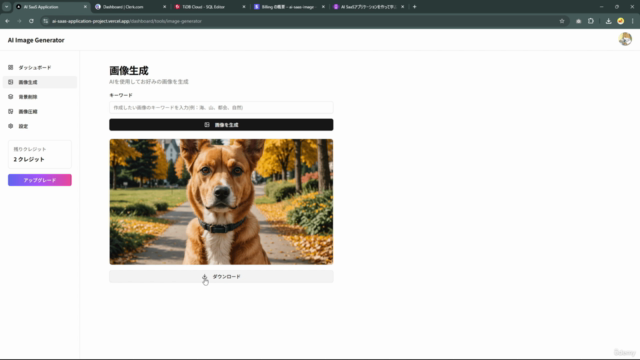Click the AI Image Generator title
Viewport: 640px width, 360px height.
[x=36, y=40]
